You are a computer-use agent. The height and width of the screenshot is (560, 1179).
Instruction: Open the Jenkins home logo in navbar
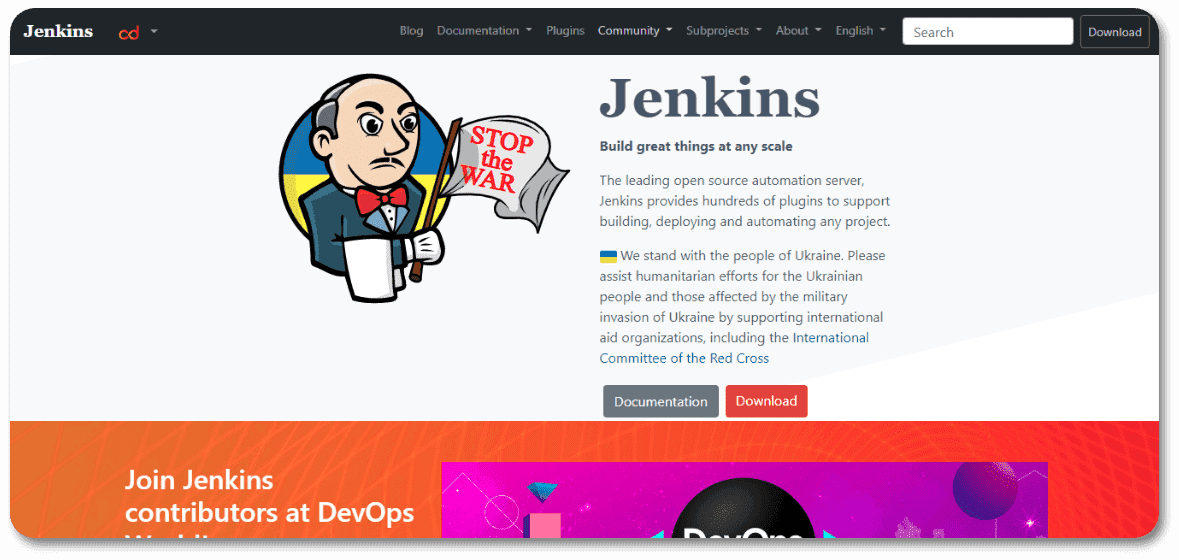(x=58, y=32)
